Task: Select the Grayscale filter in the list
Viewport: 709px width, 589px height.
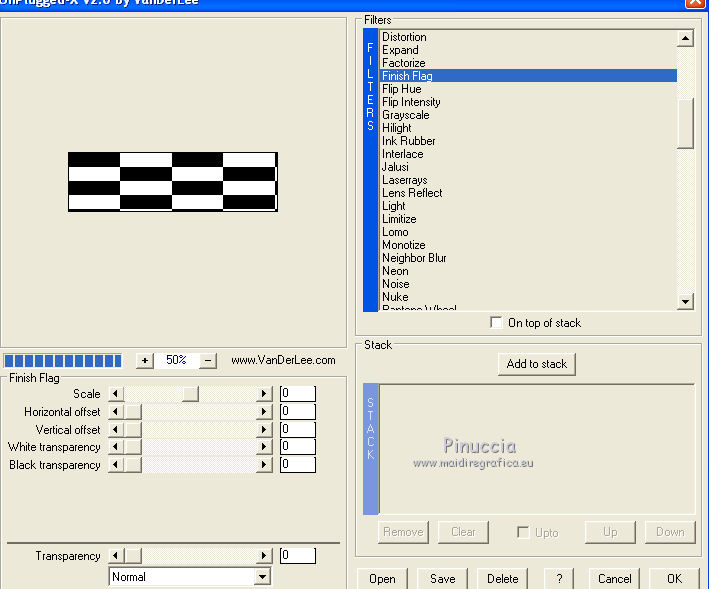Action: 405,115
